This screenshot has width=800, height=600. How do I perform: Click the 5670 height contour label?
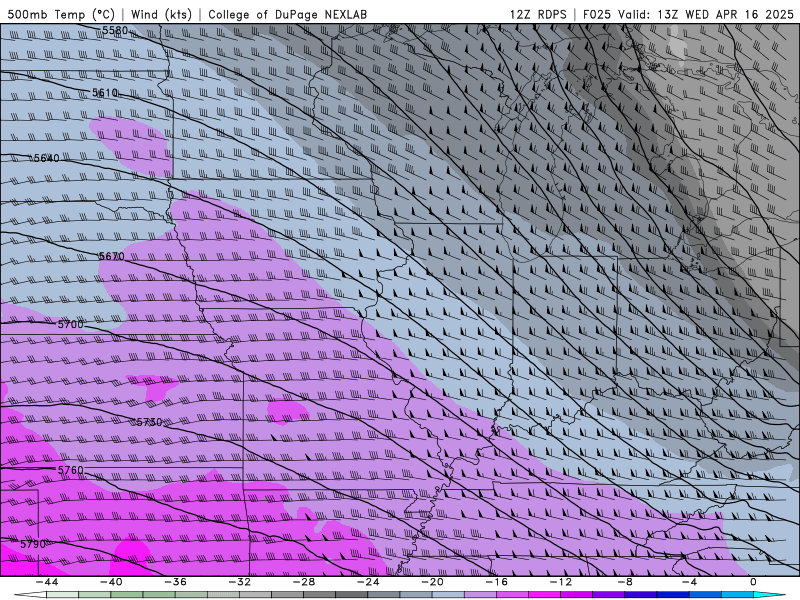pyautogui.click(x=111, y=256)
